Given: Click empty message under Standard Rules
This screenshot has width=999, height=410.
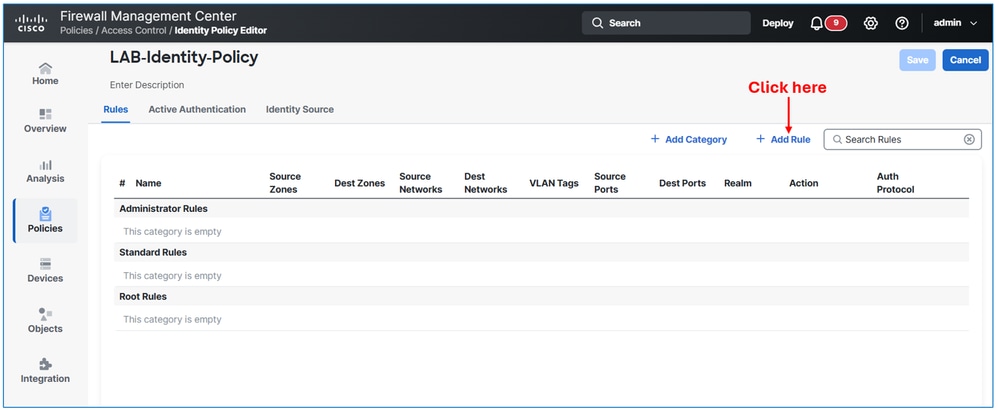Looking at the screenshot, I should pyautogui.click(x=172, y=276).
